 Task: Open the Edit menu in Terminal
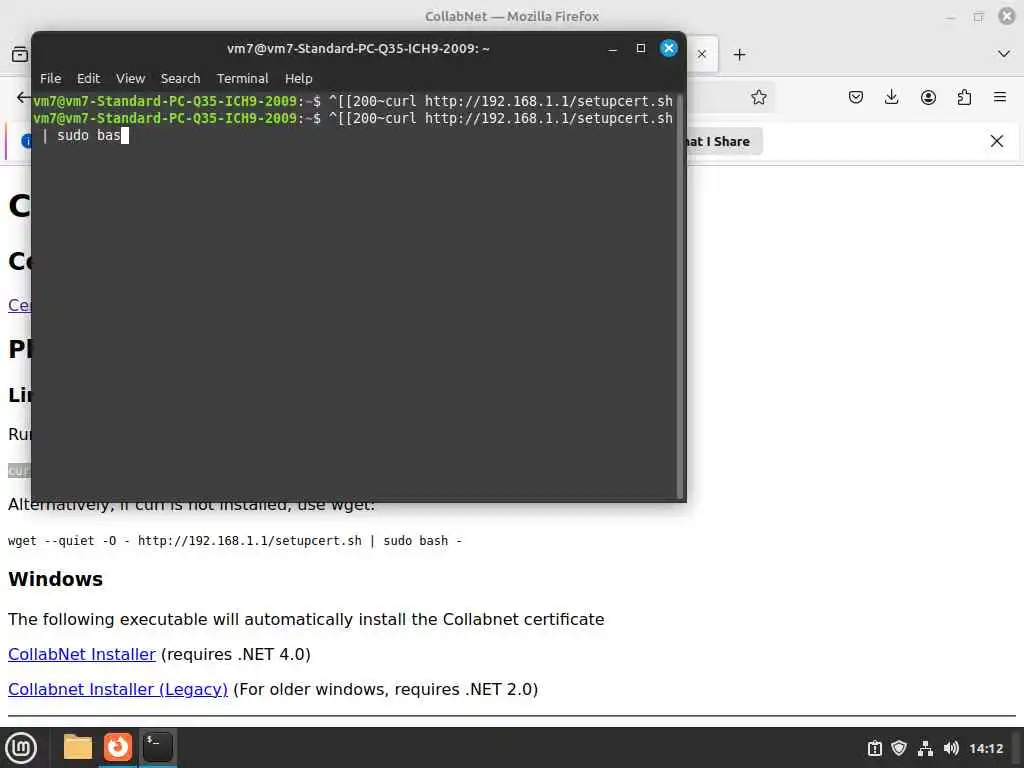click(88, 78)
